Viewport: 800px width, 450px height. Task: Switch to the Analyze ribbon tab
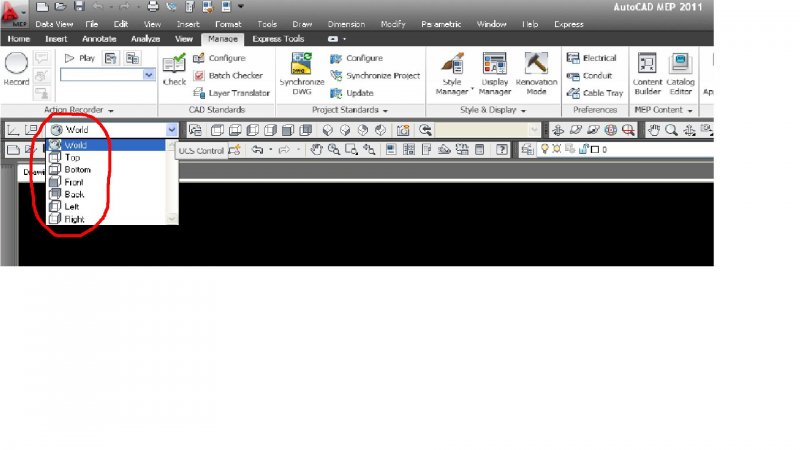click(145, 39)
